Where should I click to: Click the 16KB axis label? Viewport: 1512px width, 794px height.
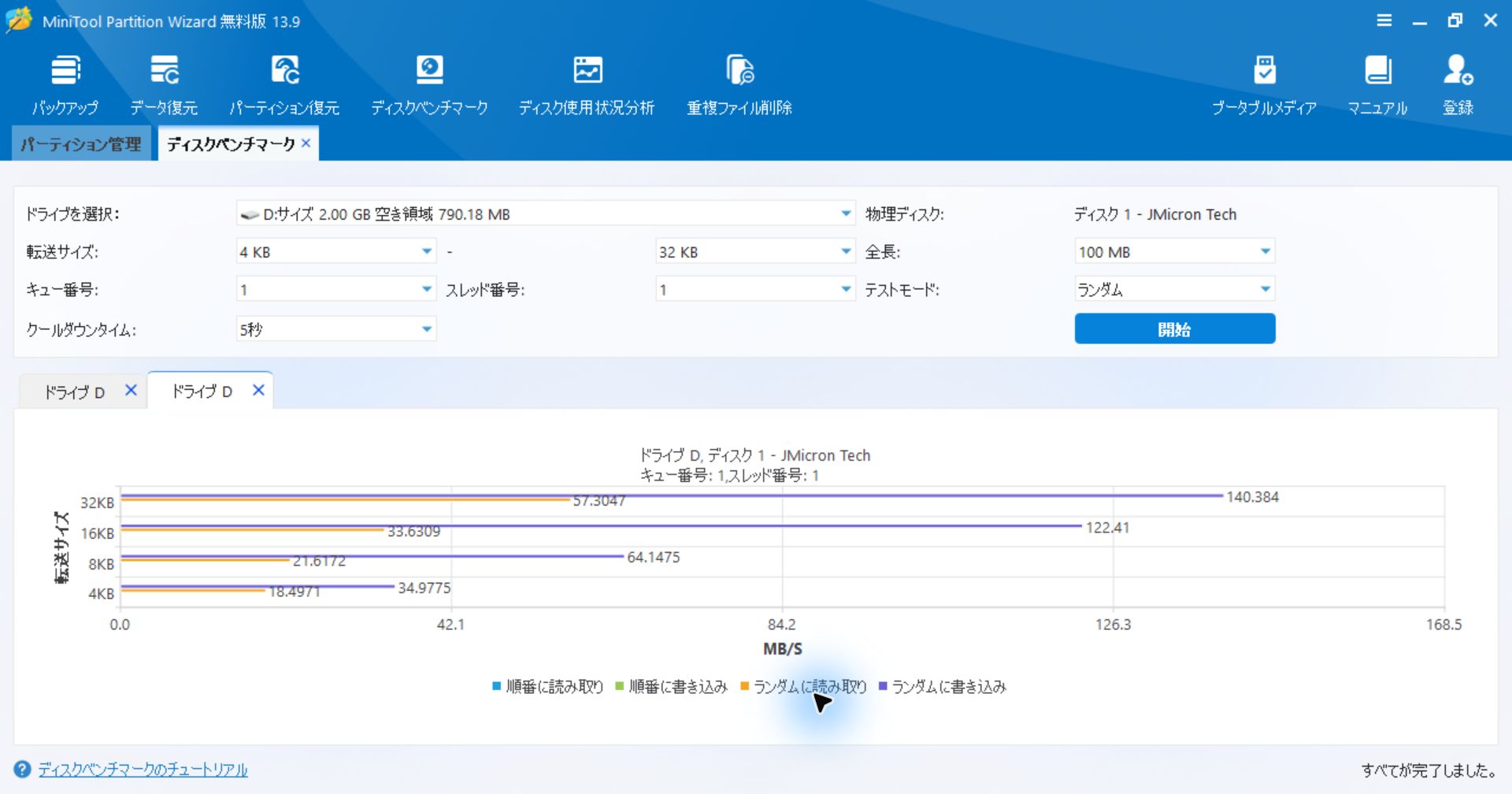click(x=97, y=534)
